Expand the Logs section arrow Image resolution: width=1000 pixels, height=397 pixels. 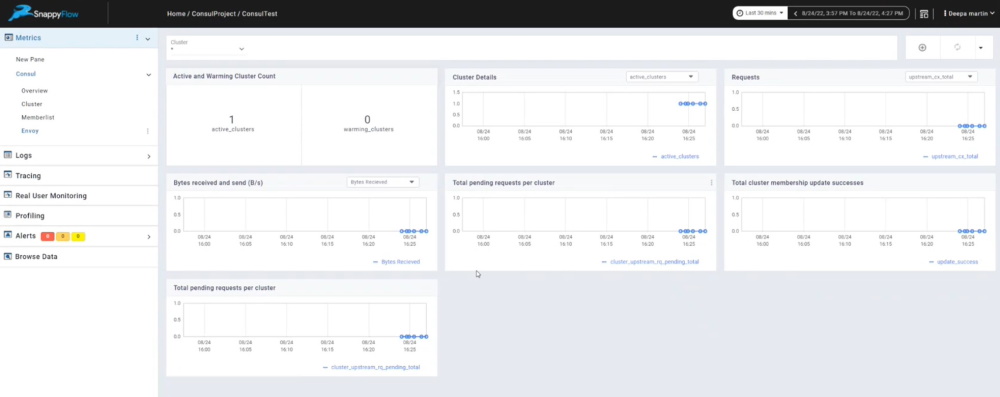pyautogui.click(x=149, y=156)
